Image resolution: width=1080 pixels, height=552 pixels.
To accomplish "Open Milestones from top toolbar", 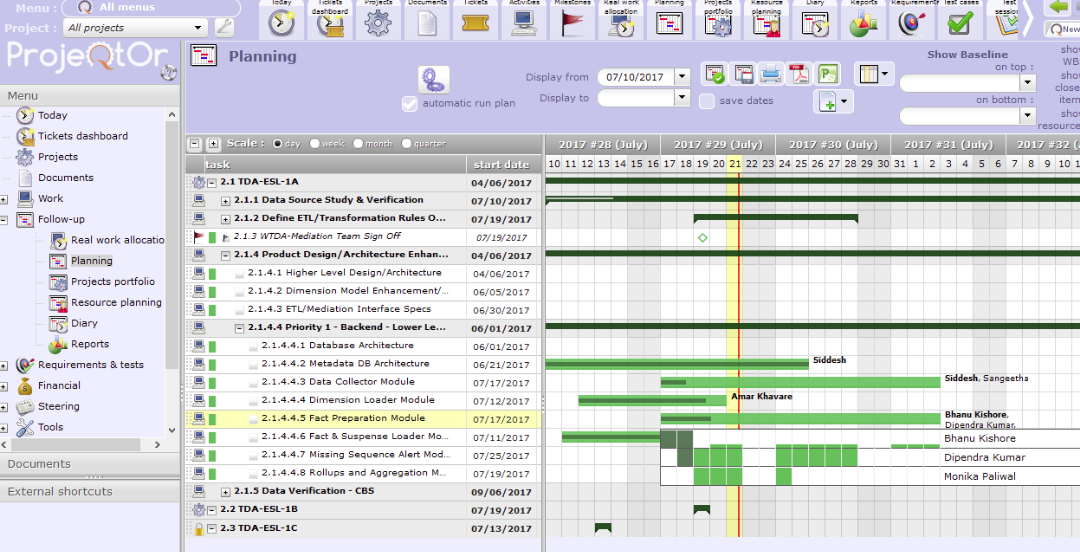I will pos(573,23).
